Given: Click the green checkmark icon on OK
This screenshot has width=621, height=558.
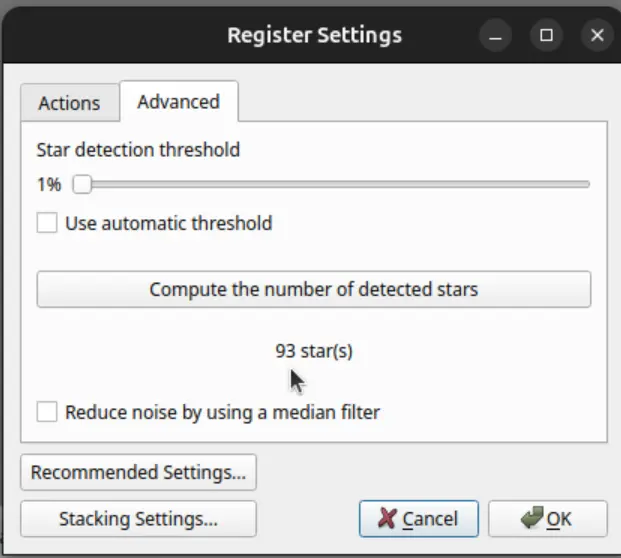Looking at the screenshot, I should pyautogui.click(x=531, y=519).
